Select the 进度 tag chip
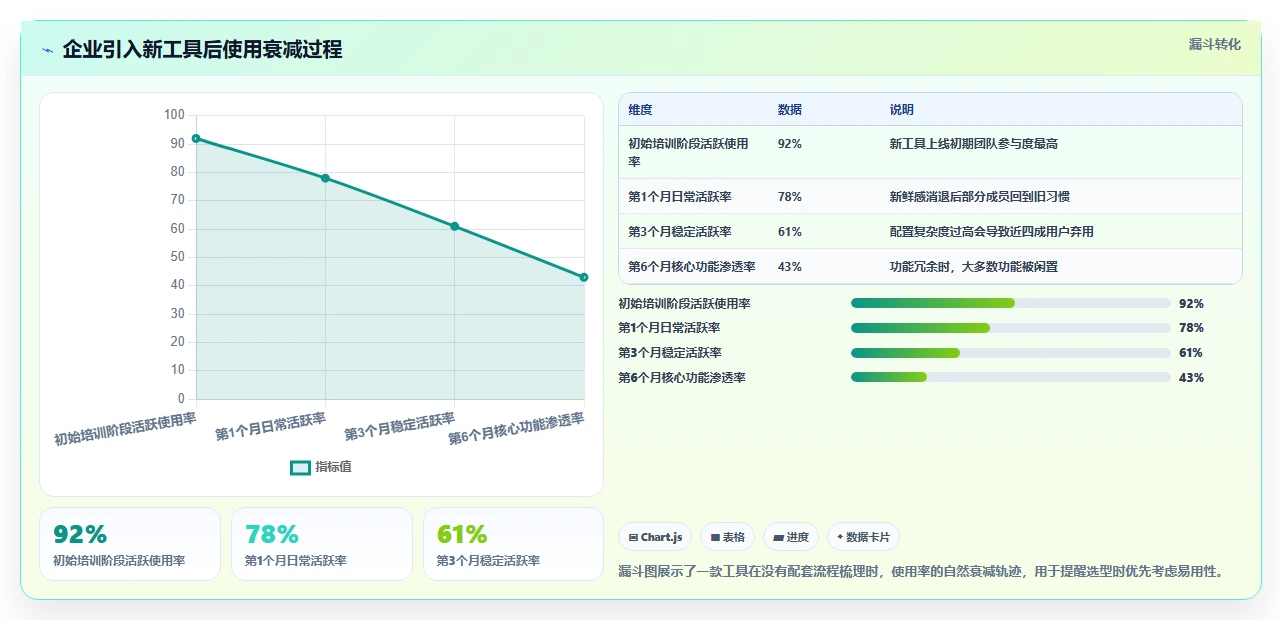This screenshot has height=620, width=1282. click(791, 537)
